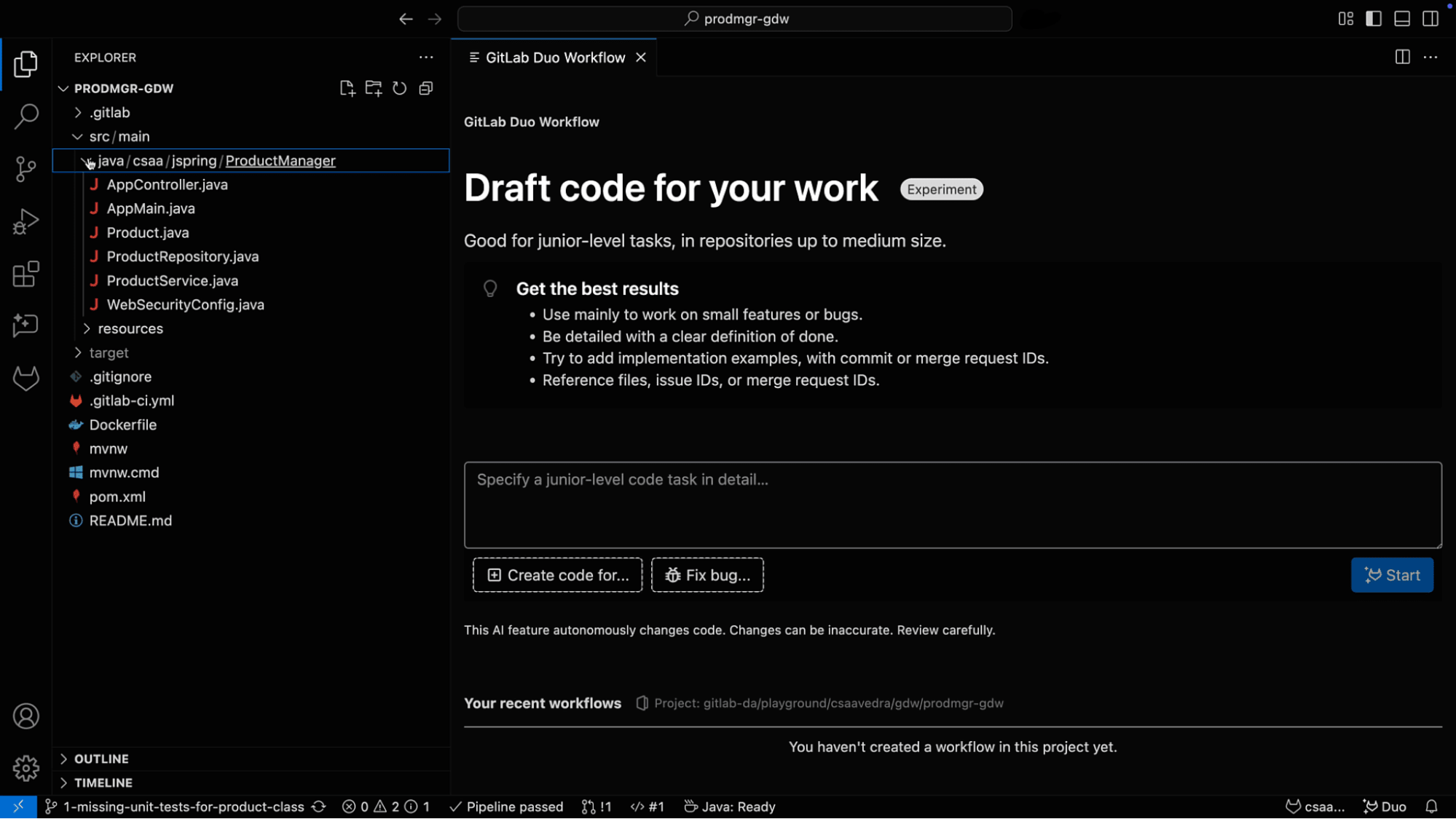The height and width of the screenshot is (819, 1456).
Task: Click the Start workflow button
Action: tap(1391, 574)
